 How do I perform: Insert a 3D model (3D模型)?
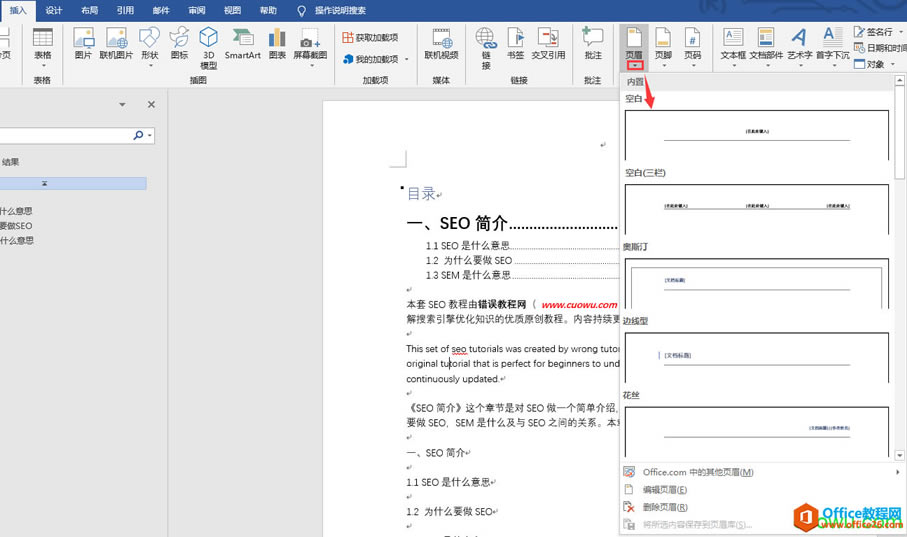click(209, 49)
